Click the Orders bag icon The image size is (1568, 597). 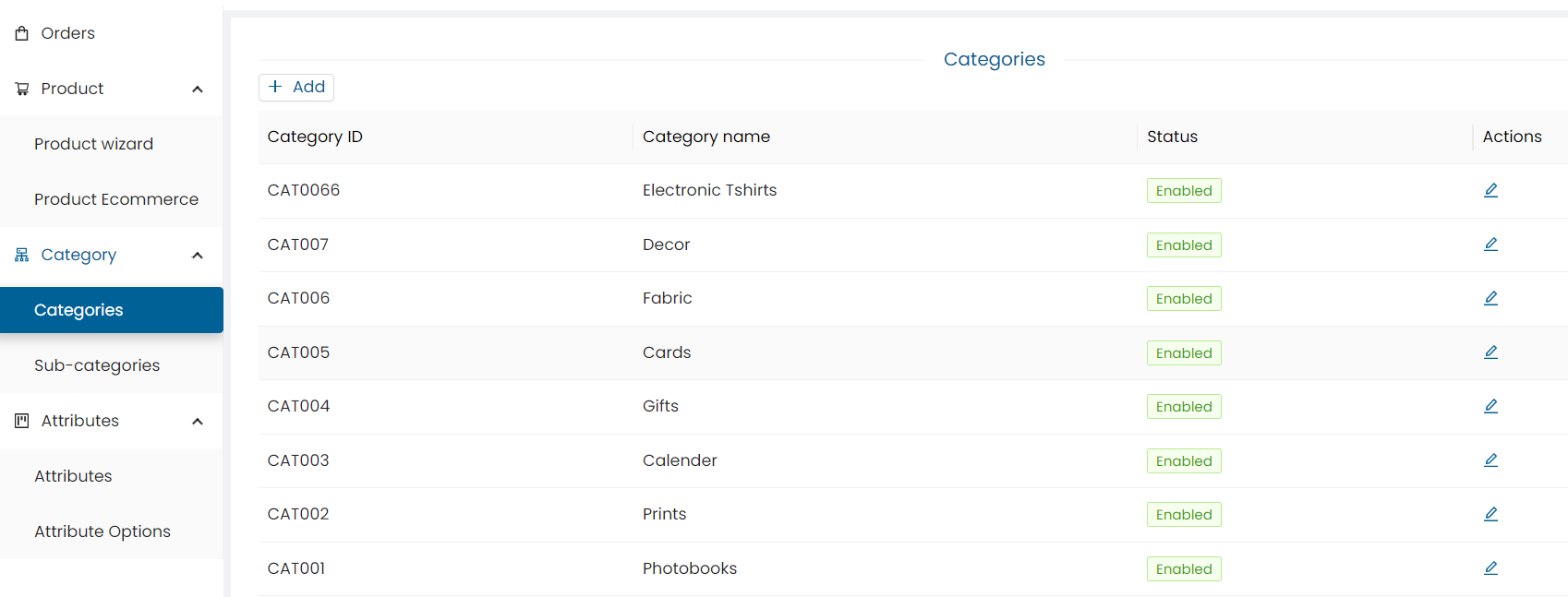pos(22,33)
